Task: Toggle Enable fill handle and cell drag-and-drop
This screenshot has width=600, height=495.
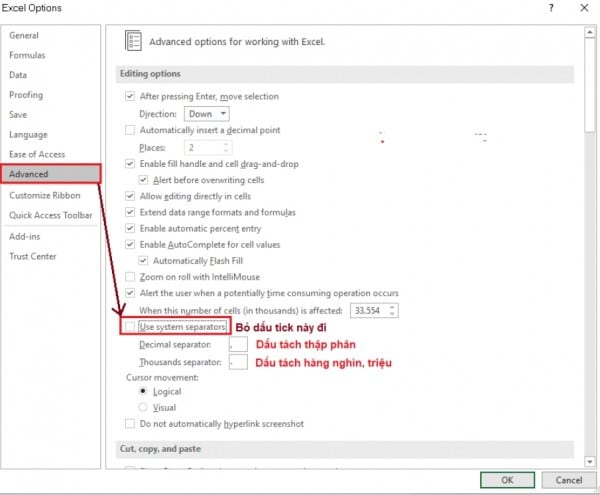Action: point(130,164)
